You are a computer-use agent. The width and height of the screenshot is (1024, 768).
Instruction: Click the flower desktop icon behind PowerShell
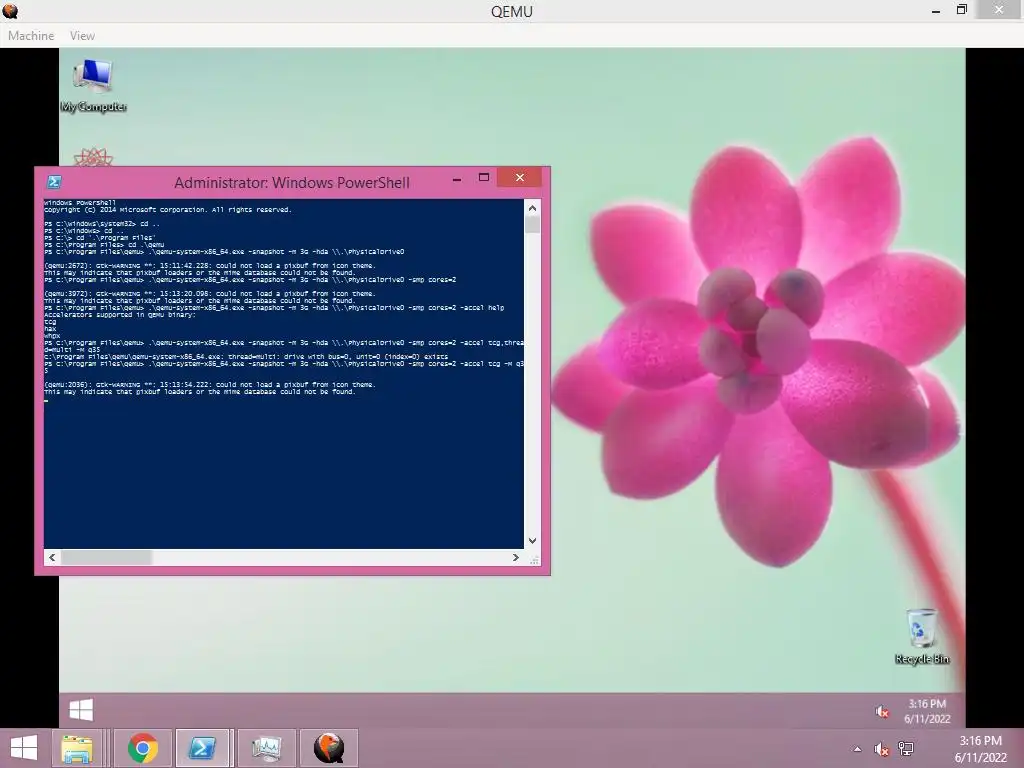(93, 157)
